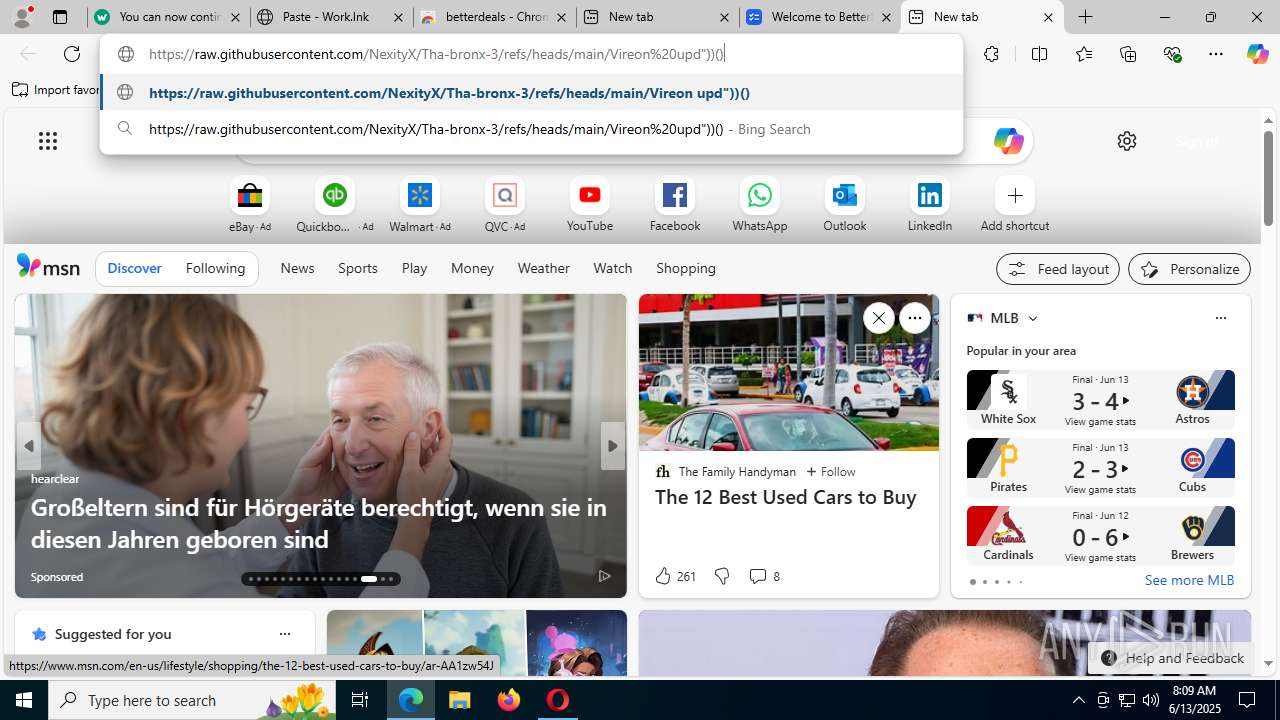Viewport: 1280px width, 720px height.
Task: Open the White Sox vs Astros score
Action: 1100,400
